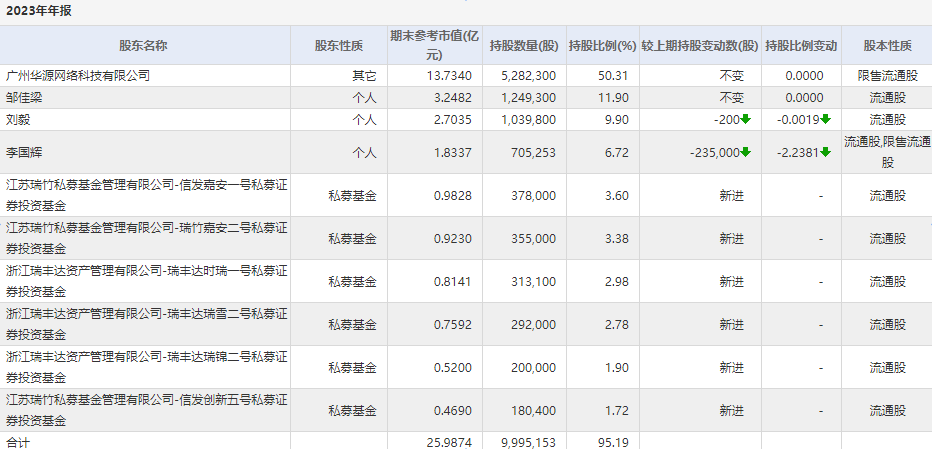This screenshot has height=449, width=932.
Task: Click share count 1,249,300
Action: click(x=528, y=98)
